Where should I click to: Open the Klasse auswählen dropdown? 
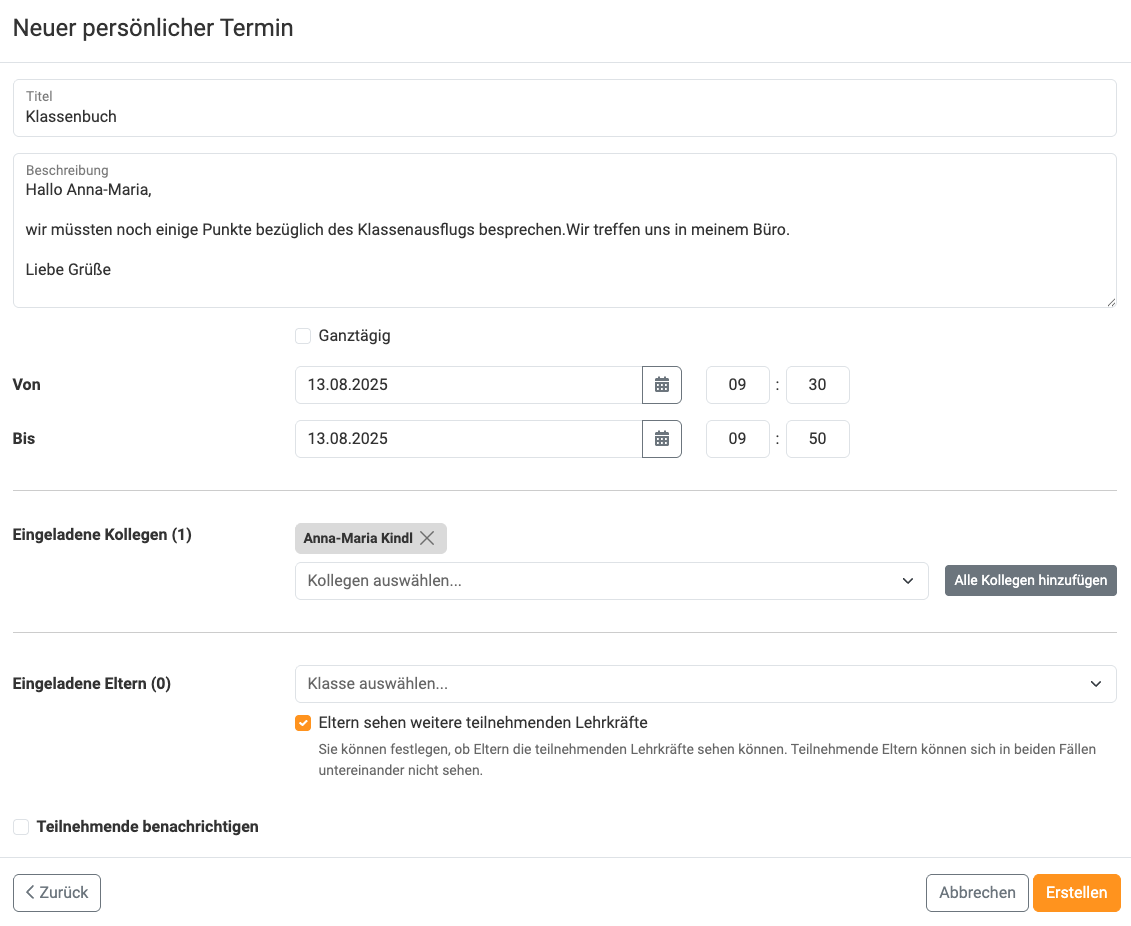705,684
